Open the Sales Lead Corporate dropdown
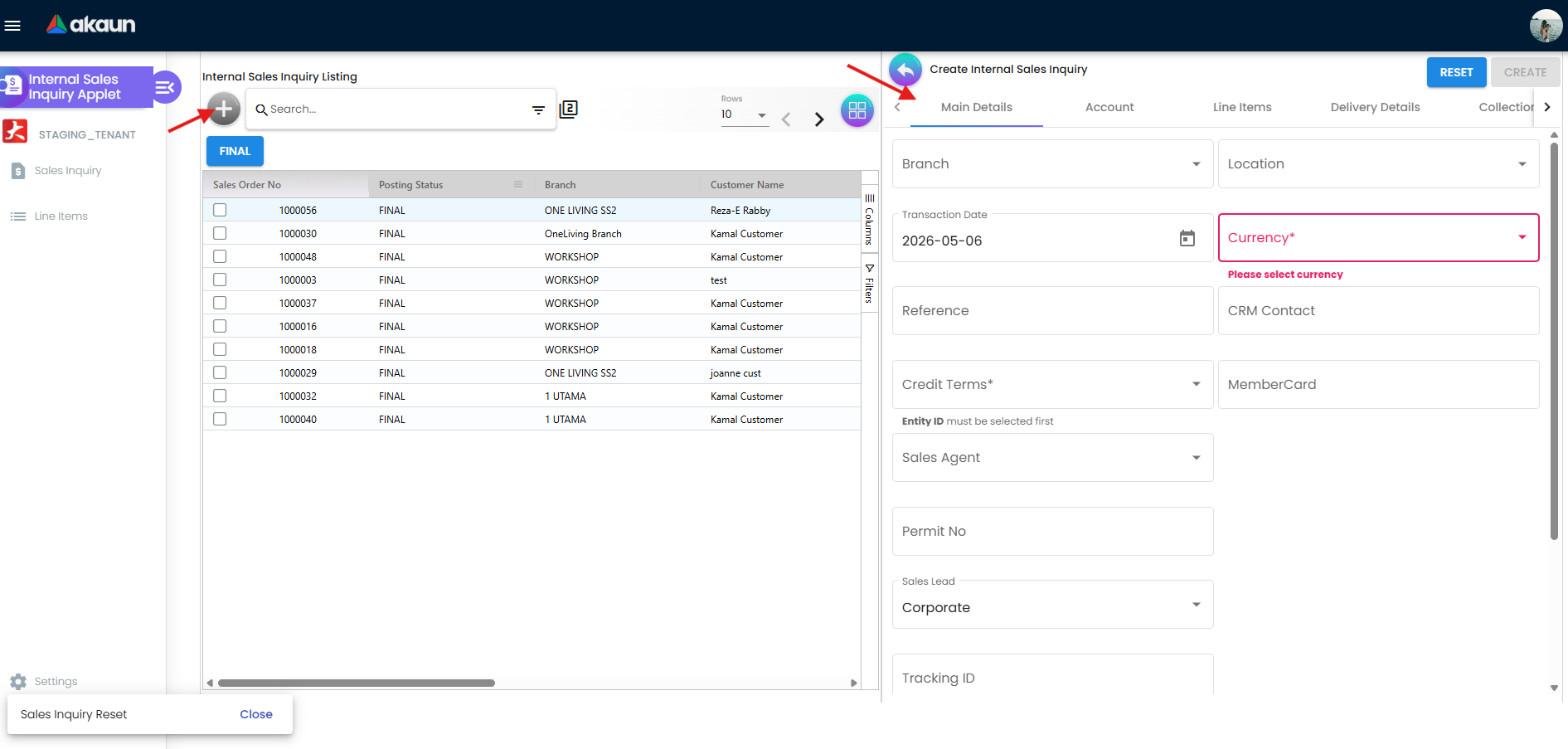The image size is (1568, 749). [x=1052, y=605]
